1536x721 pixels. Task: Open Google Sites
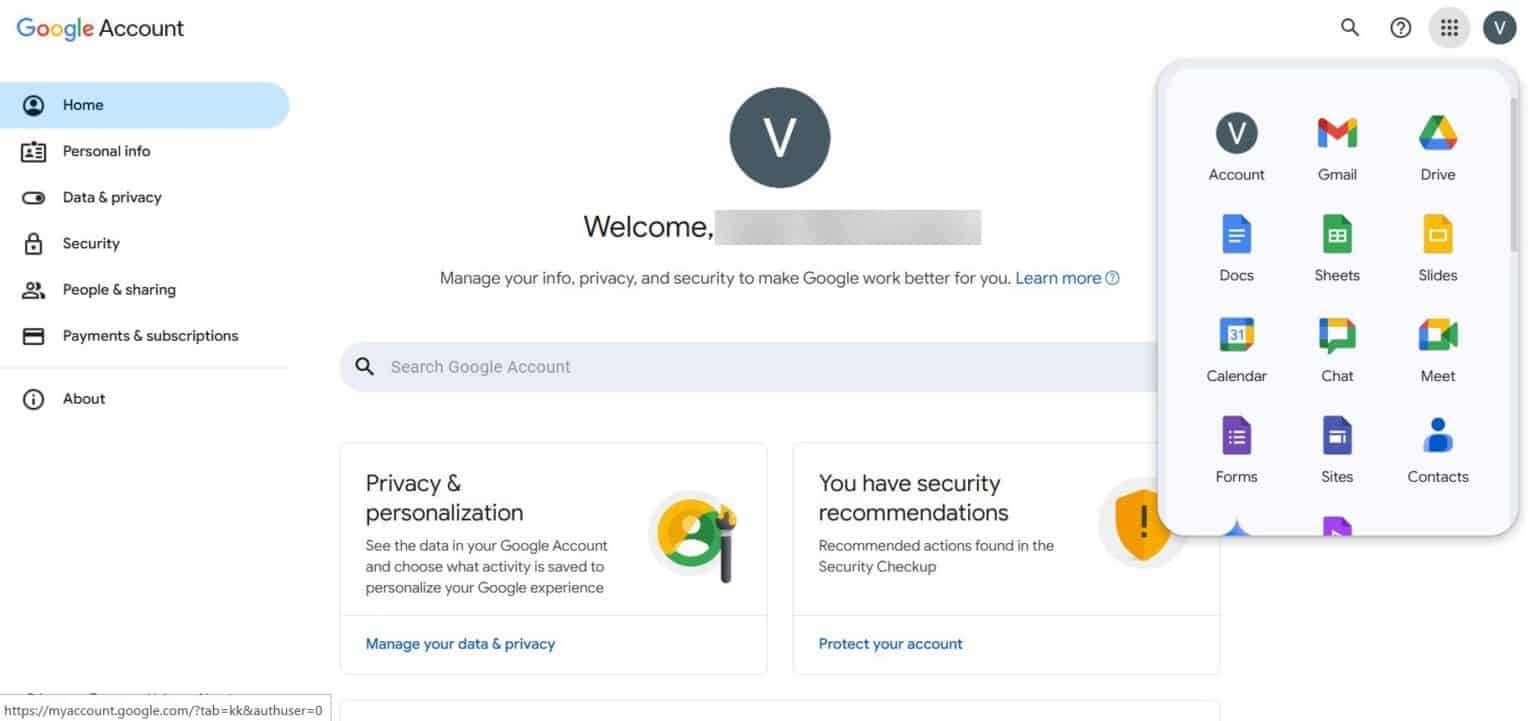[x=1336, y=447]
